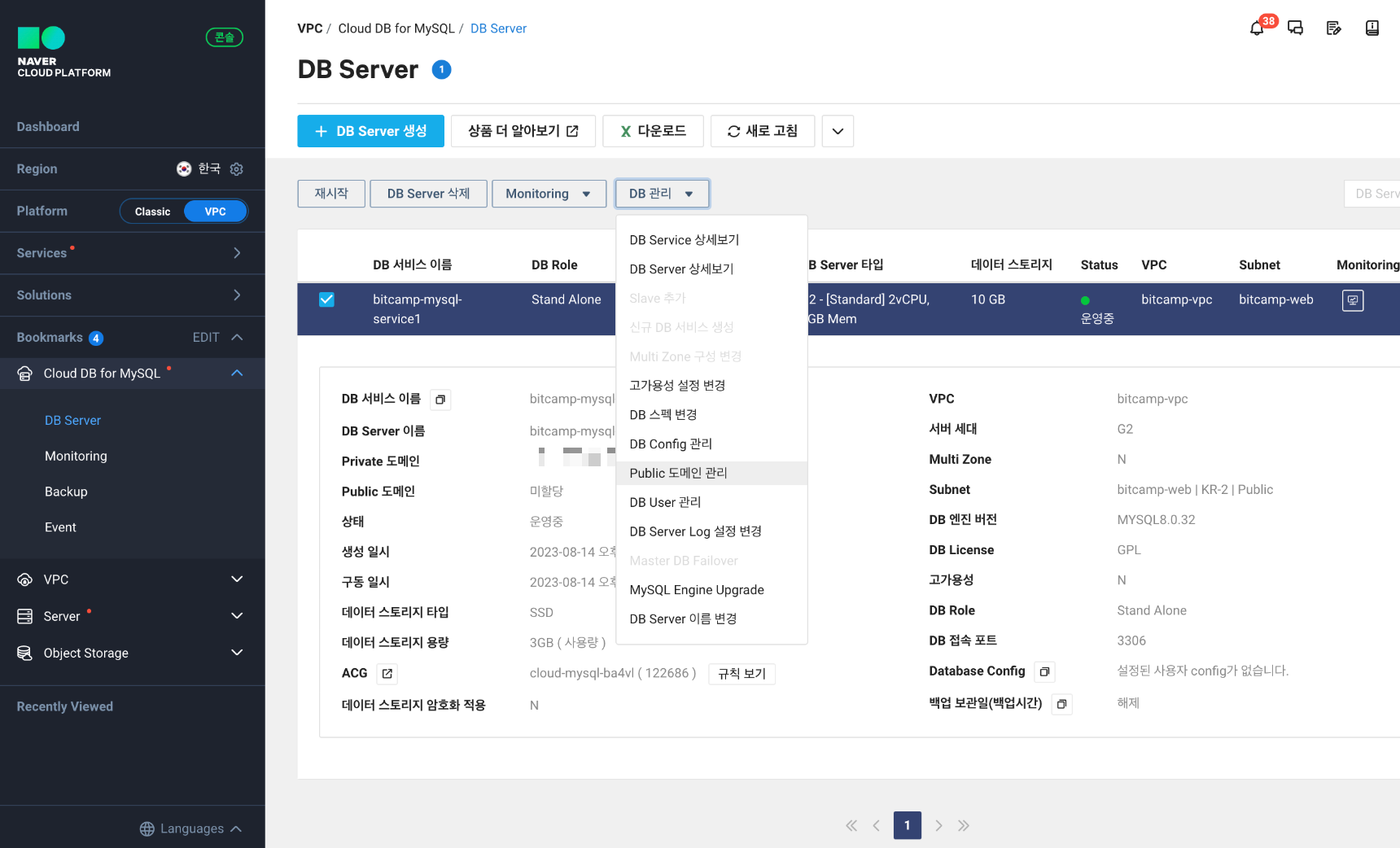Click the Naver Cloud Platform logo
Viewport: 1400px width, 848px height.
pos(64,52)
